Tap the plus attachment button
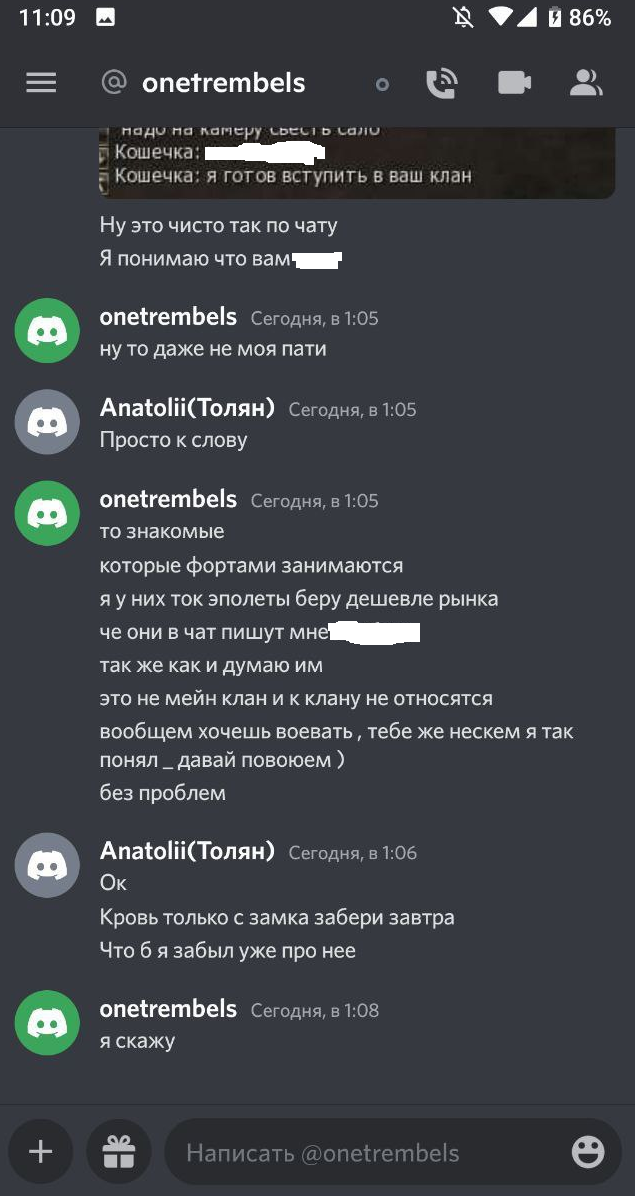The width and height of the screenshot is (636, 1196). [x=40, y=1152]
